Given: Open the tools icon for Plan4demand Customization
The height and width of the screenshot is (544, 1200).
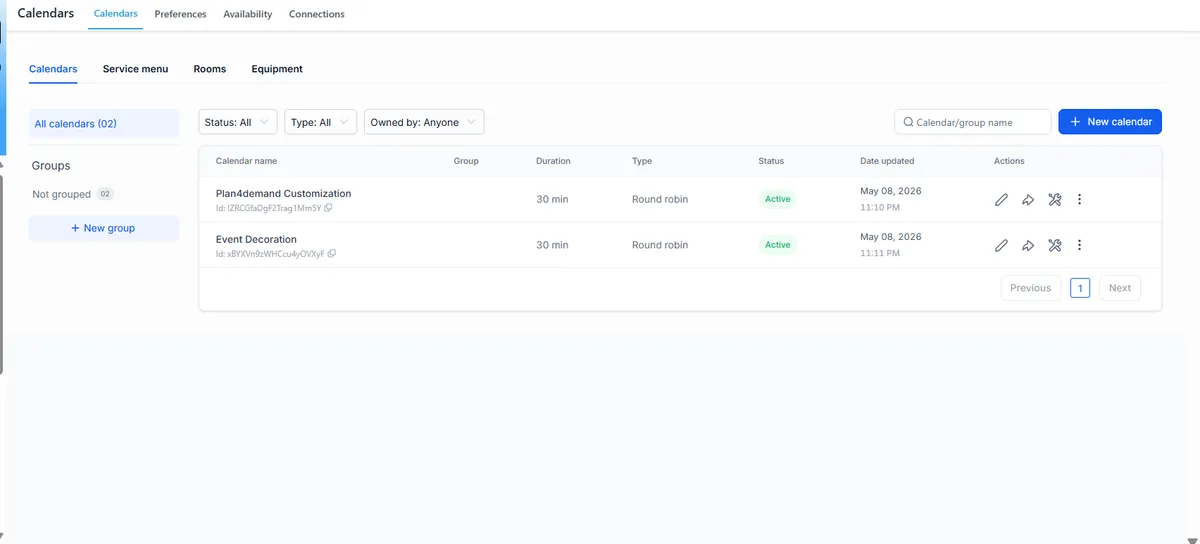Looking at the screenshot, I should [1054, 199].
